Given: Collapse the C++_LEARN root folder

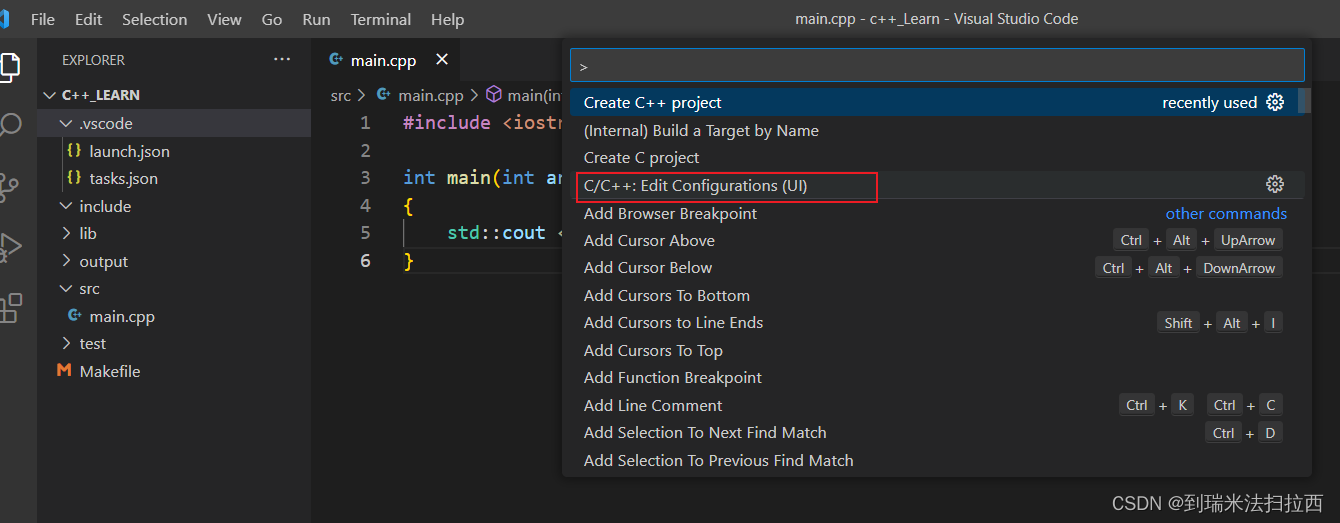Looking at the screenshot, I should pos(50,96).
